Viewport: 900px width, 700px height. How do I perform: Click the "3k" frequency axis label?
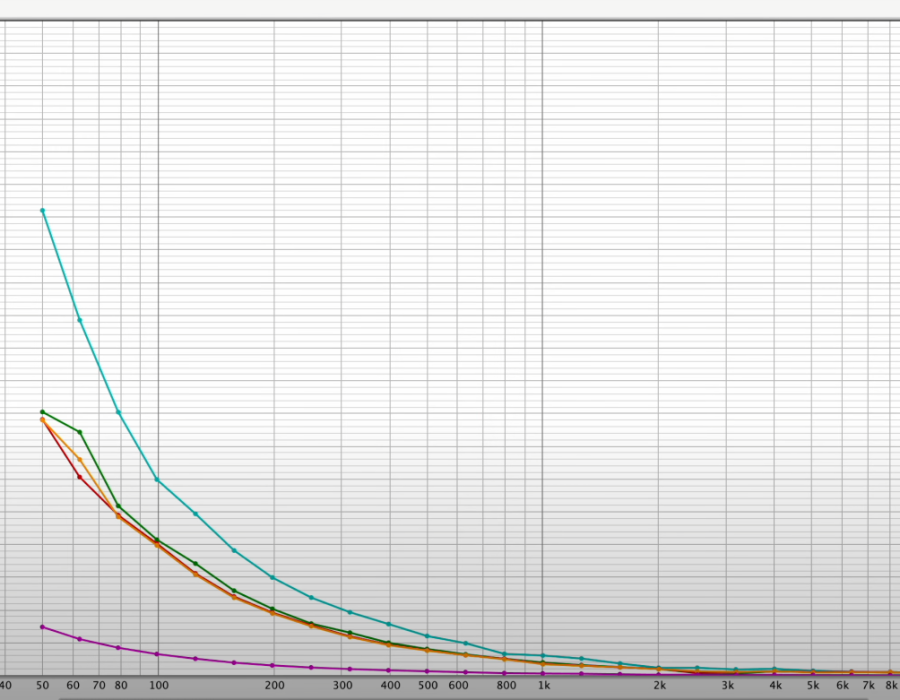(x=728, y=685)
